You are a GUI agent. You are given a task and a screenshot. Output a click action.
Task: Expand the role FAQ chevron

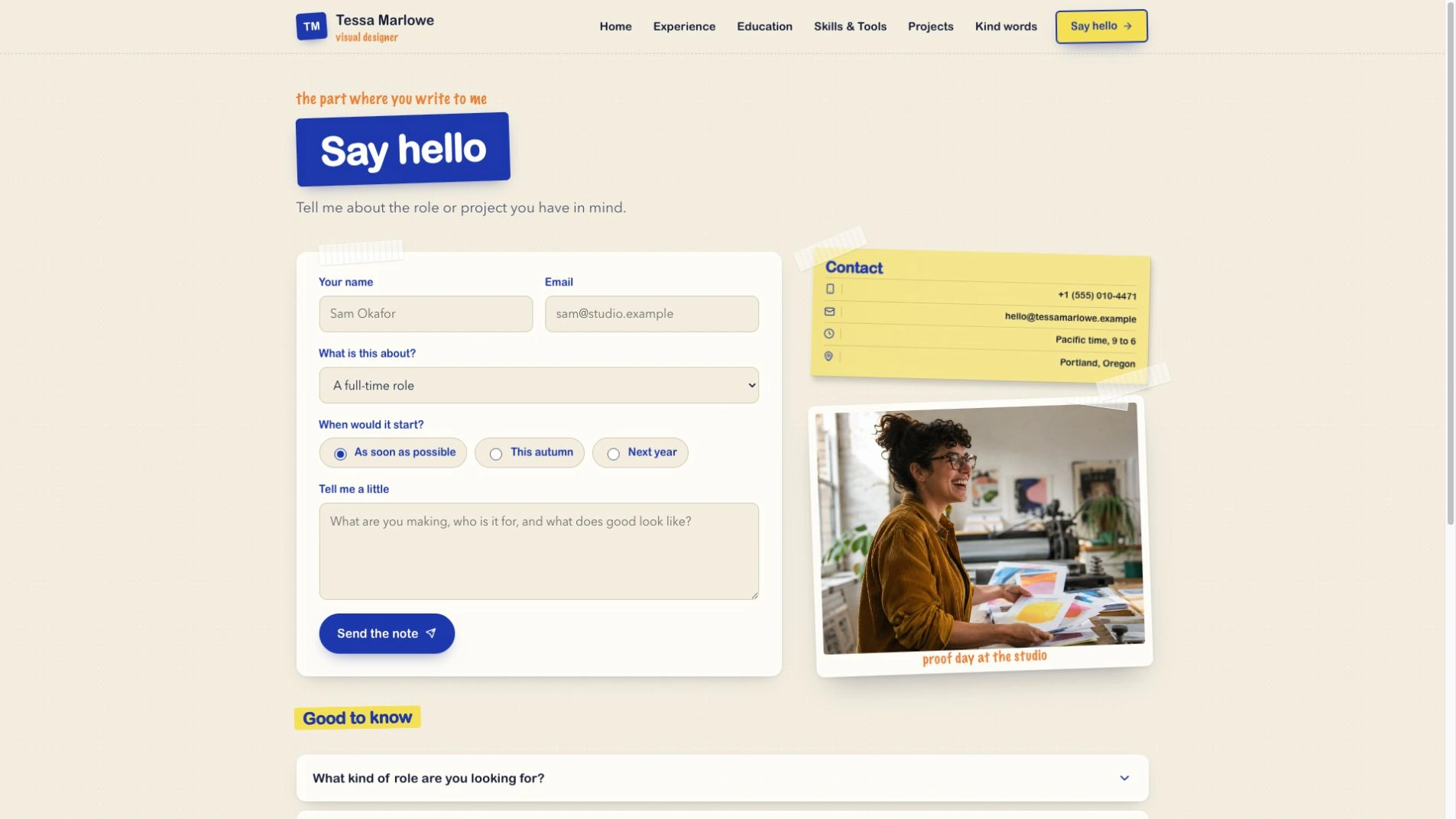click(1124, 778)
